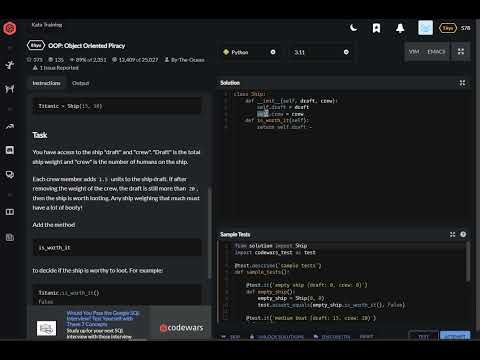Viewport: 480px width, 360px height.
Task: Open the chat box icon in sidebar
Action: coord(10,150)
